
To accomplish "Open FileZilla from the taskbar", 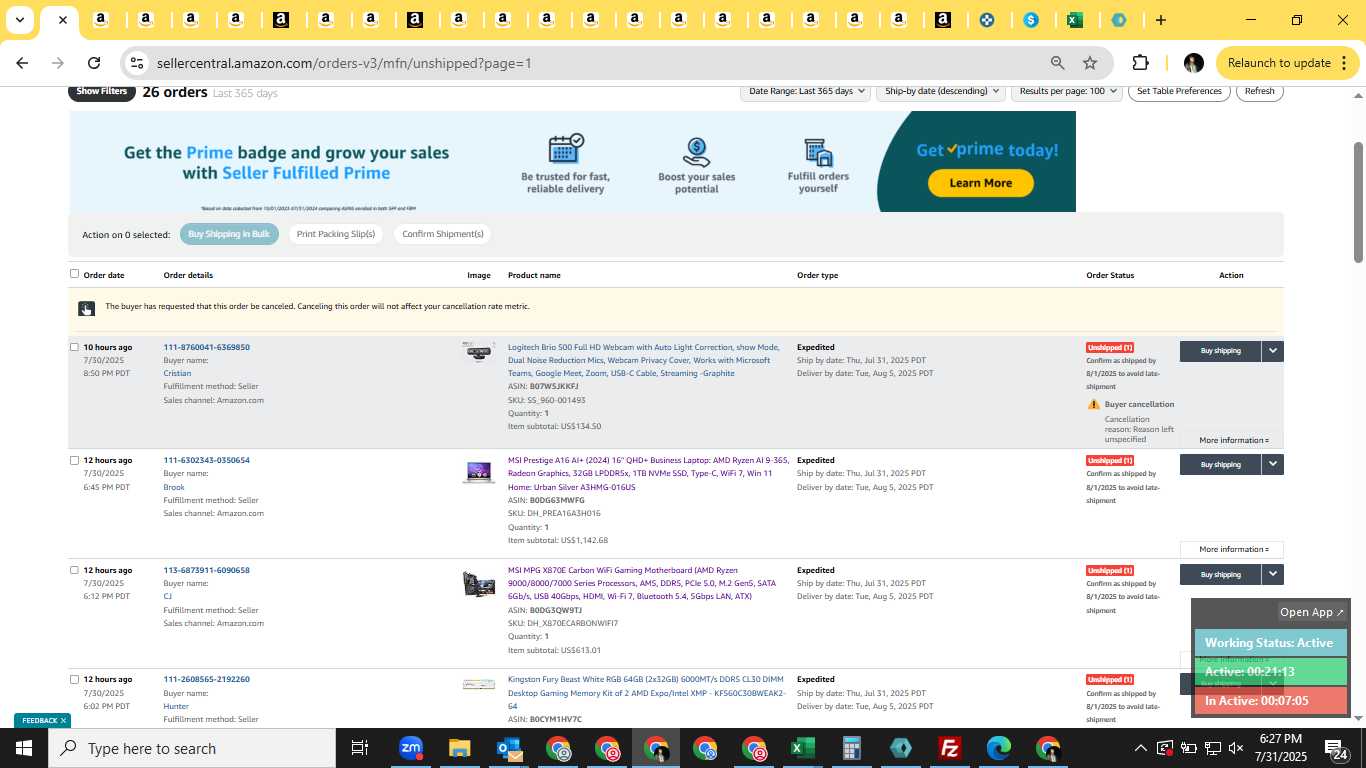I will 949,748.
